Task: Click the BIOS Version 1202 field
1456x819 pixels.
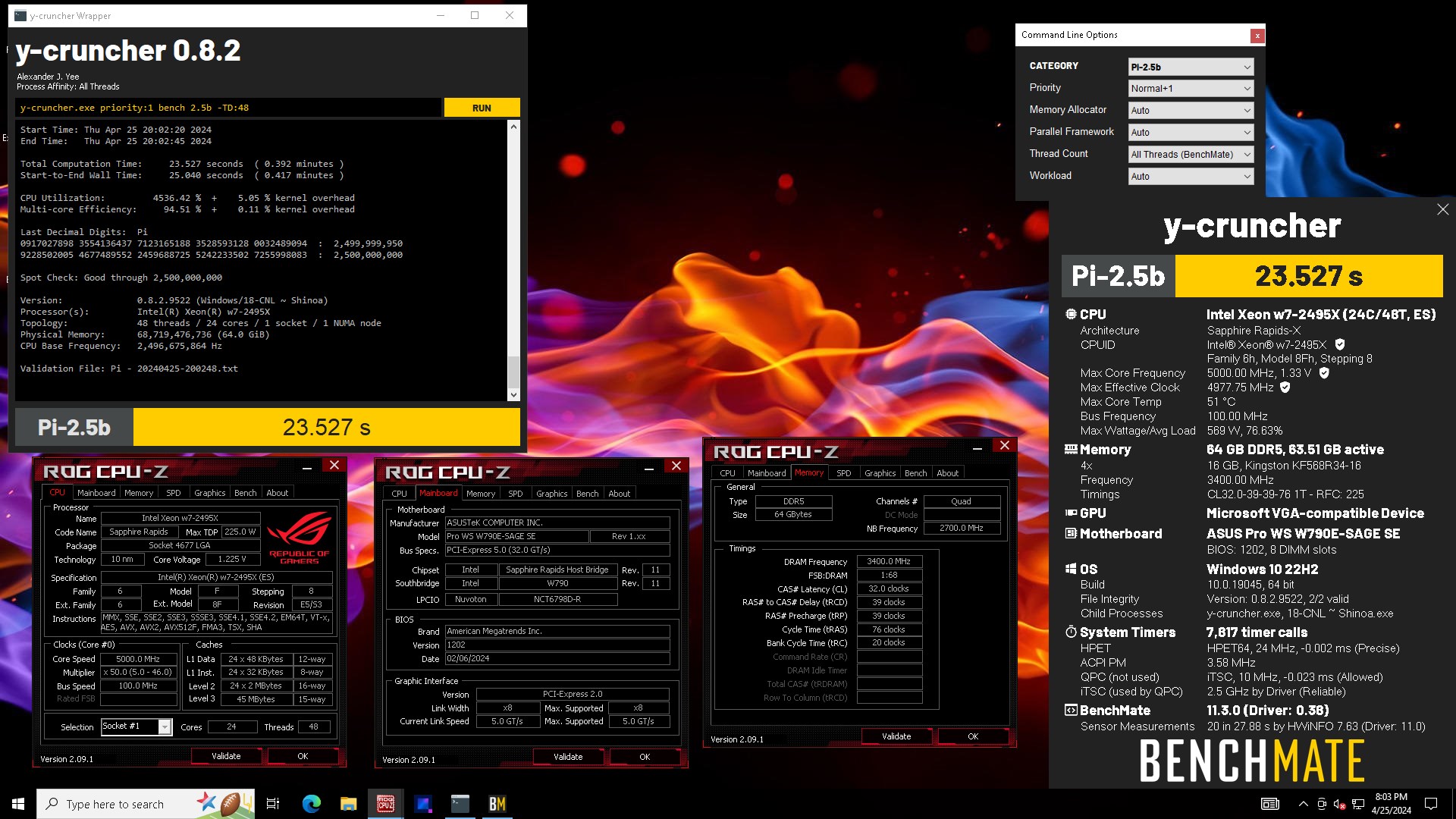Action: coord(557,645)
